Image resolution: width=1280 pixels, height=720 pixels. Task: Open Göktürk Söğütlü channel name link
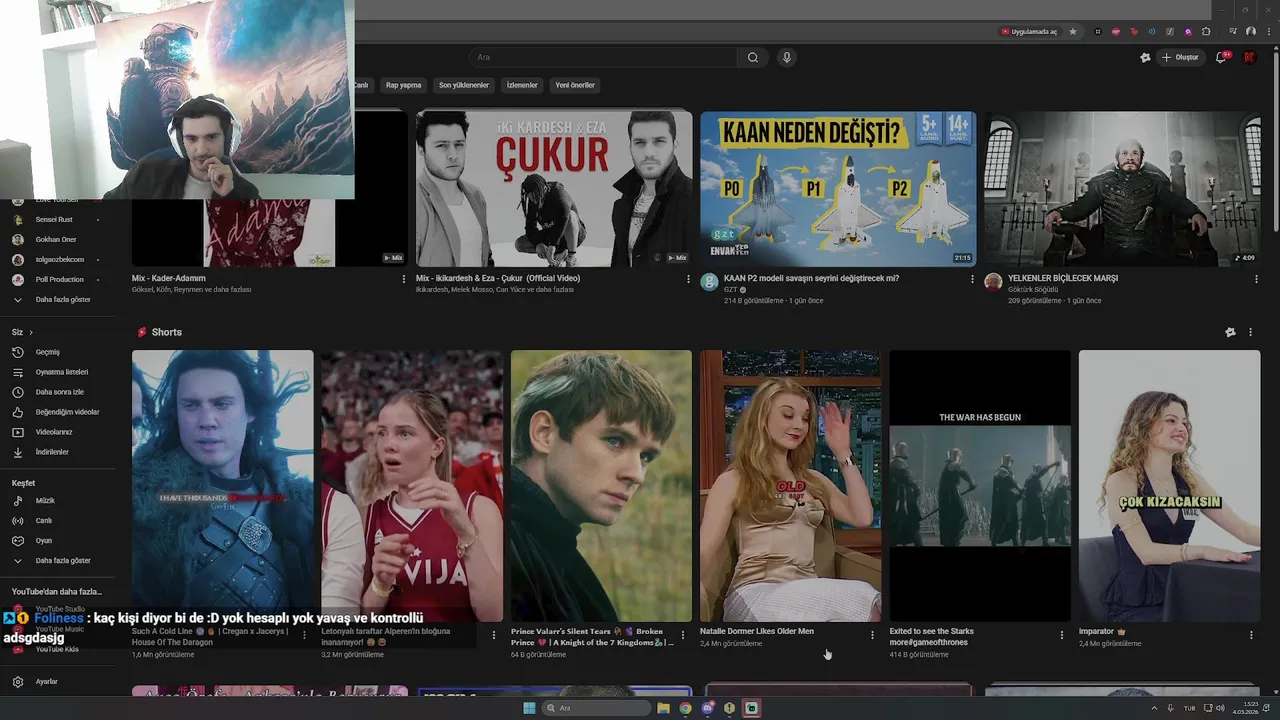[1033, 289]
